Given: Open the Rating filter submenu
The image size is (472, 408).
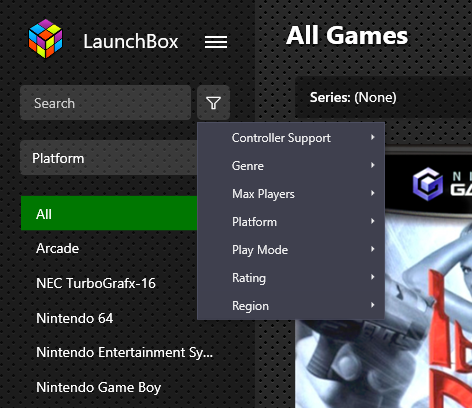Looking at the screenshot, I should pyautogui.click(x=291, y=278).
